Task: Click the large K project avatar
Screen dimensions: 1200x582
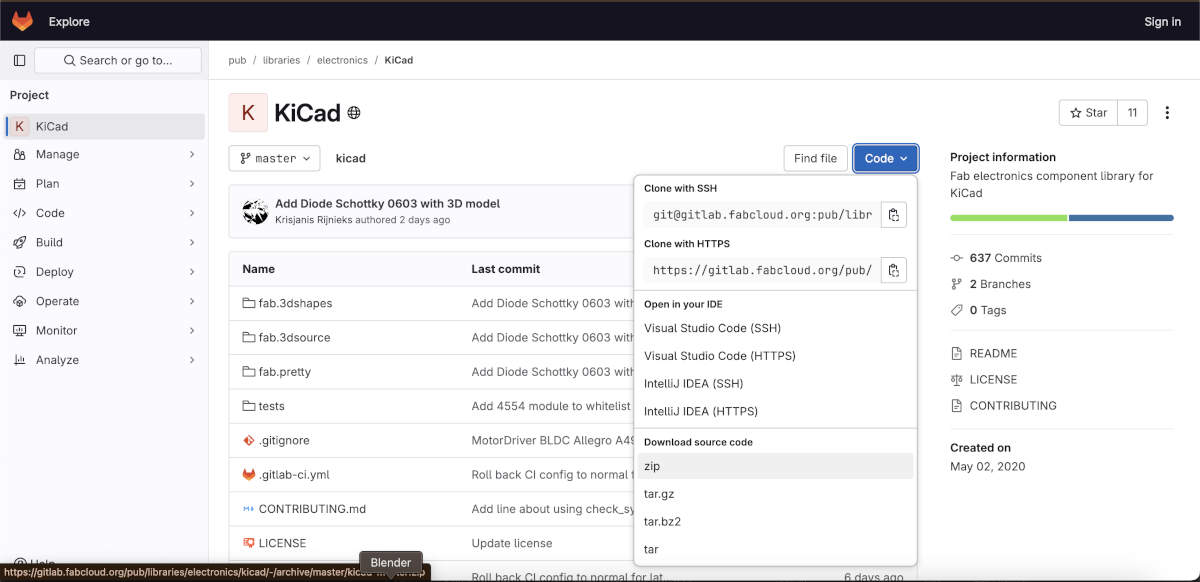Action: point(248,113)
